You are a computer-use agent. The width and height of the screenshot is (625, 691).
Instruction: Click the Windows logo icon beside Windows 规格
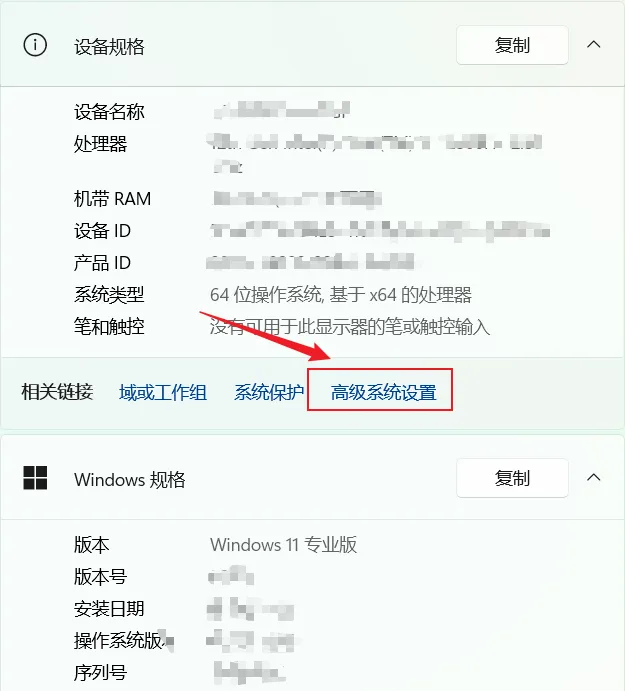point(35,478)
